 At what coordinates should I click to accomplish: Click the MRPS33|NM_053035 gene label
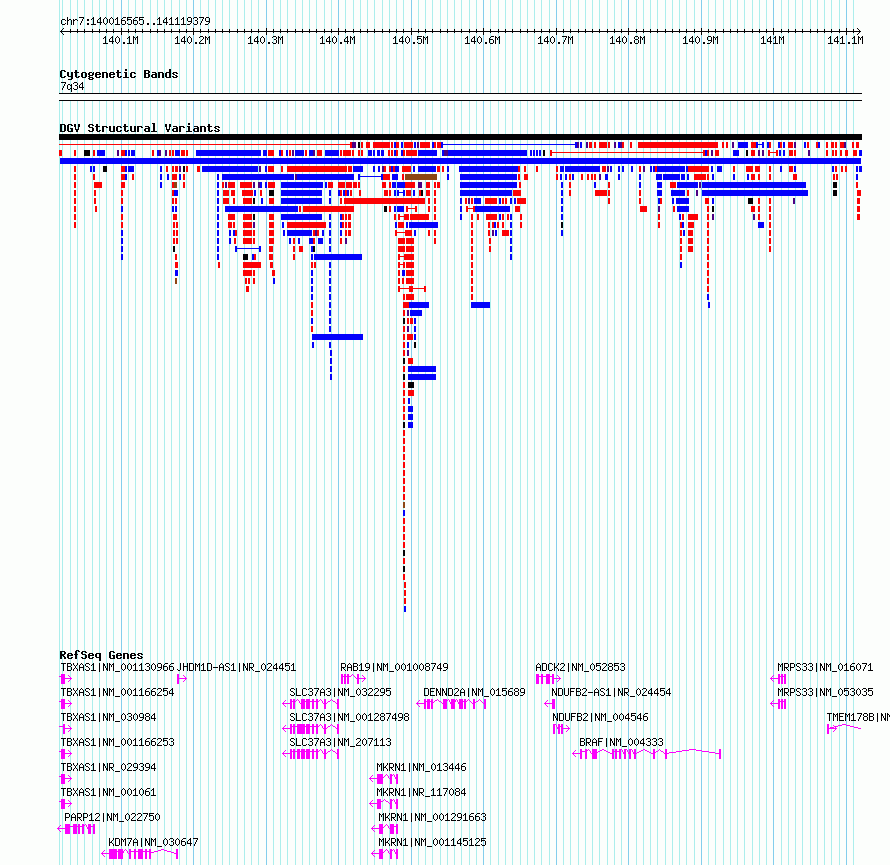(x=825, y=692)
